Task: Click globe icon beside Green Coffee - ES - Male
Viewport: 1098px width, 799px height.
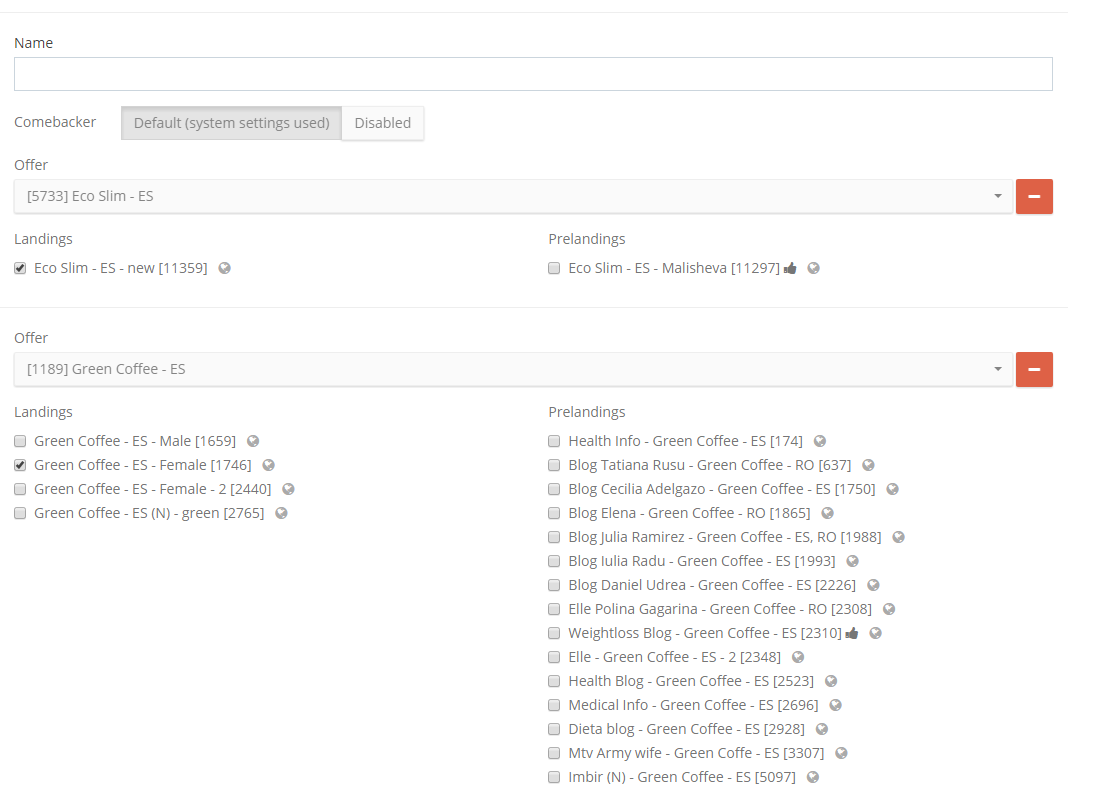Action: [x=252, y=440]
